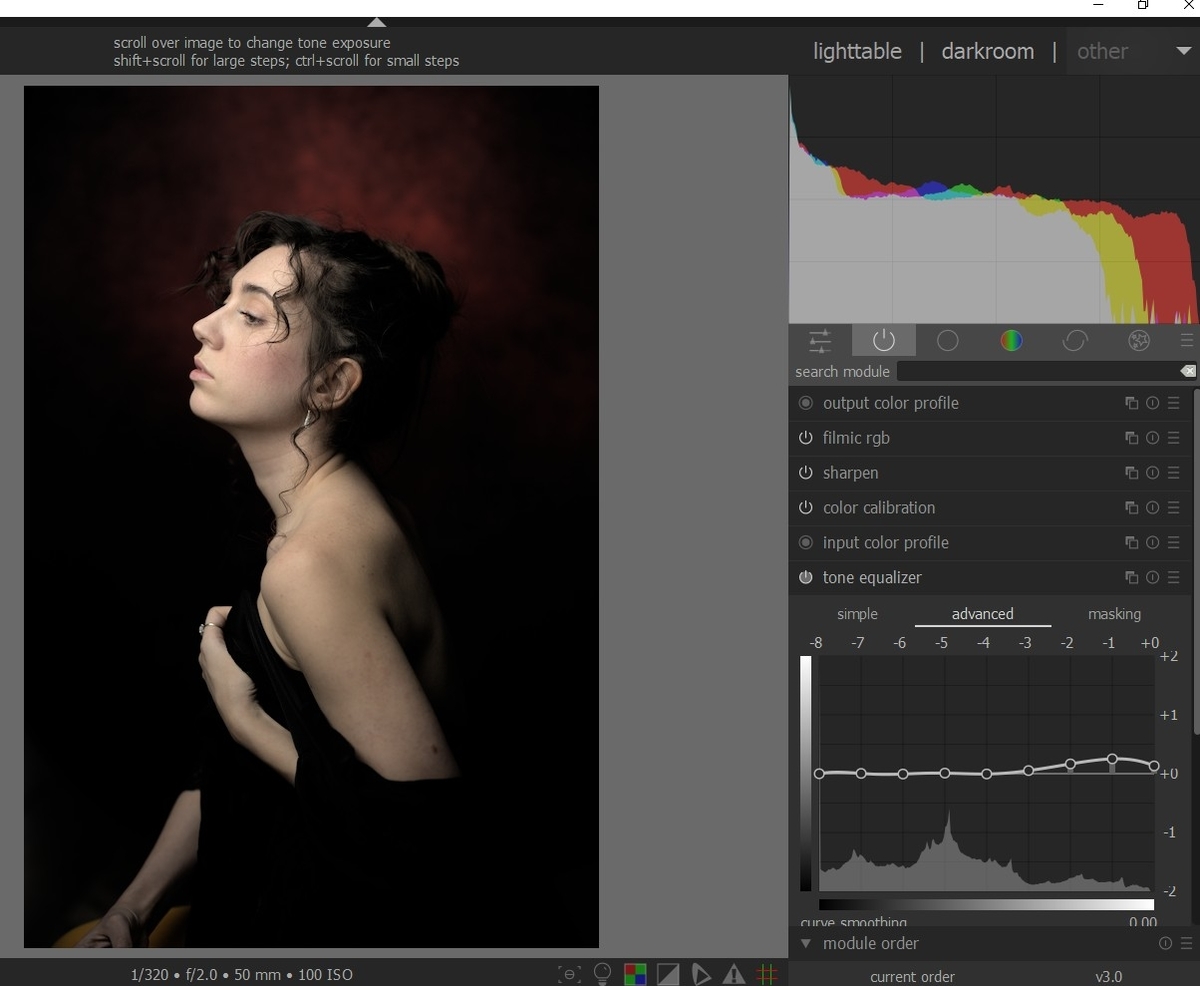Click exposure info '1/320 • f/2.0 • 50 mm'

click(x=206, y=974)
